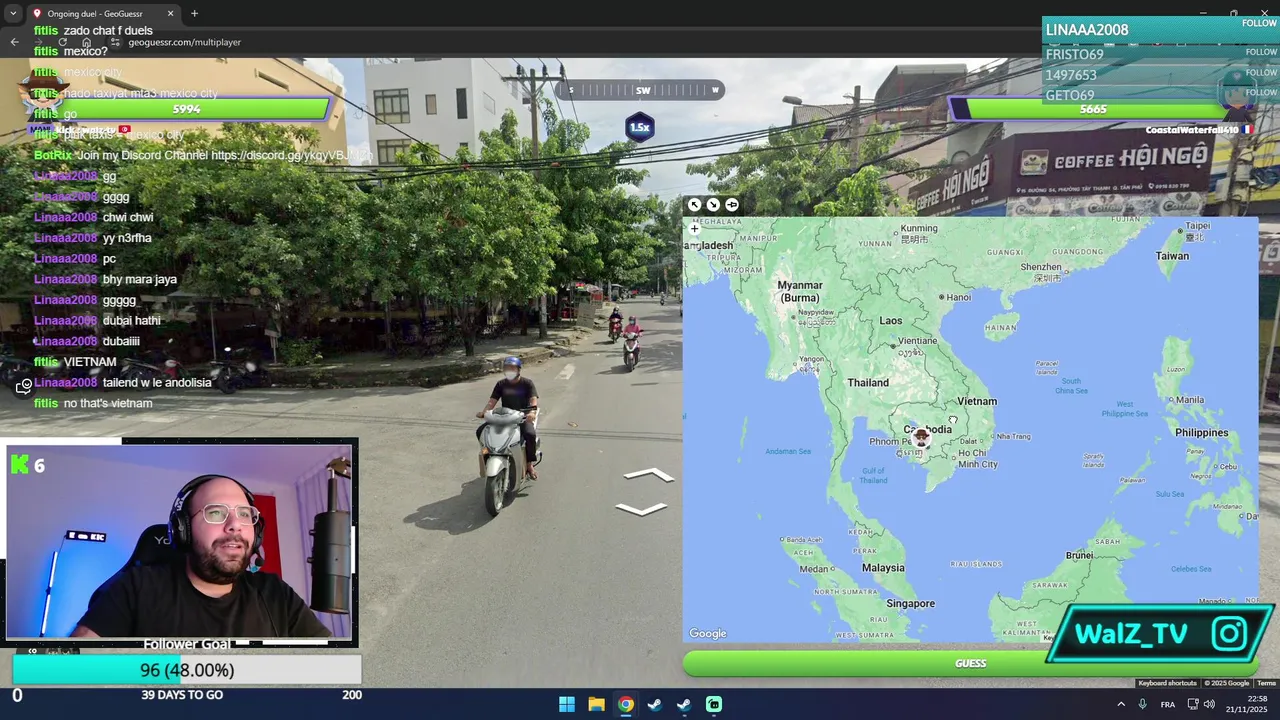1280x720 pixels.
Task: Go back with the browser back arrow
Action: [14, 42]
